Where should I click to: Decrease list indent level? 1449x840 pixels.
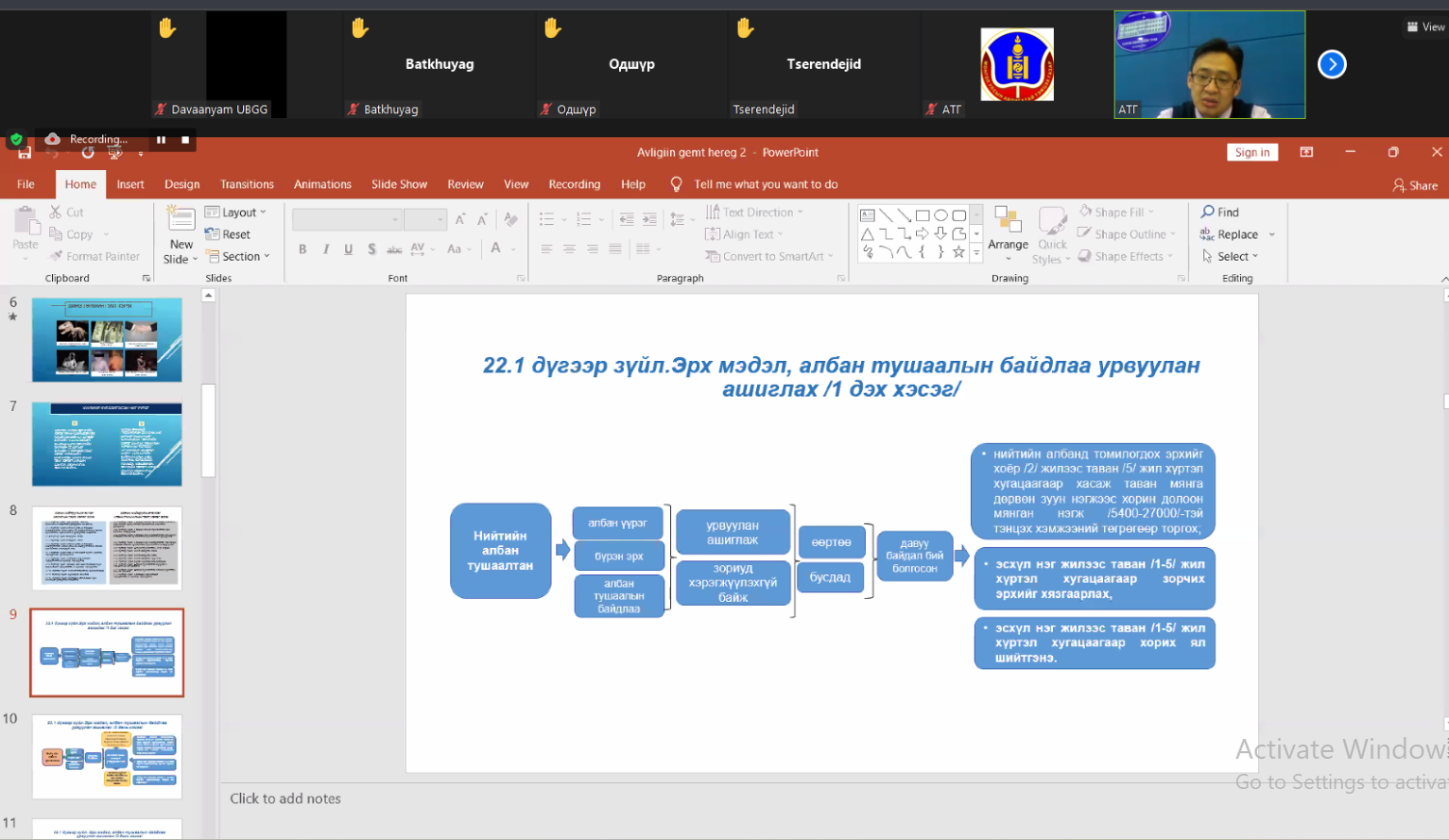(626, 219)
